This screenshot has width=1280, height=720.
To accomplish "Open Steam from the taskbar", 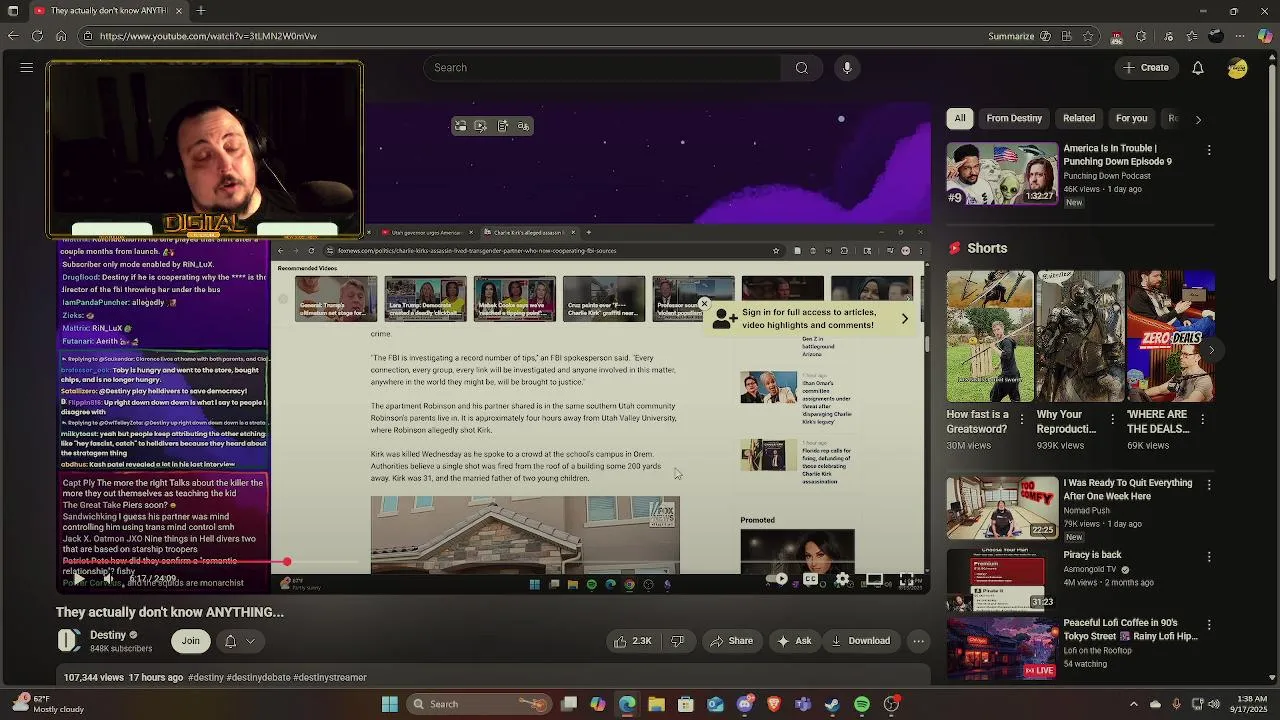I will point(832,704).
